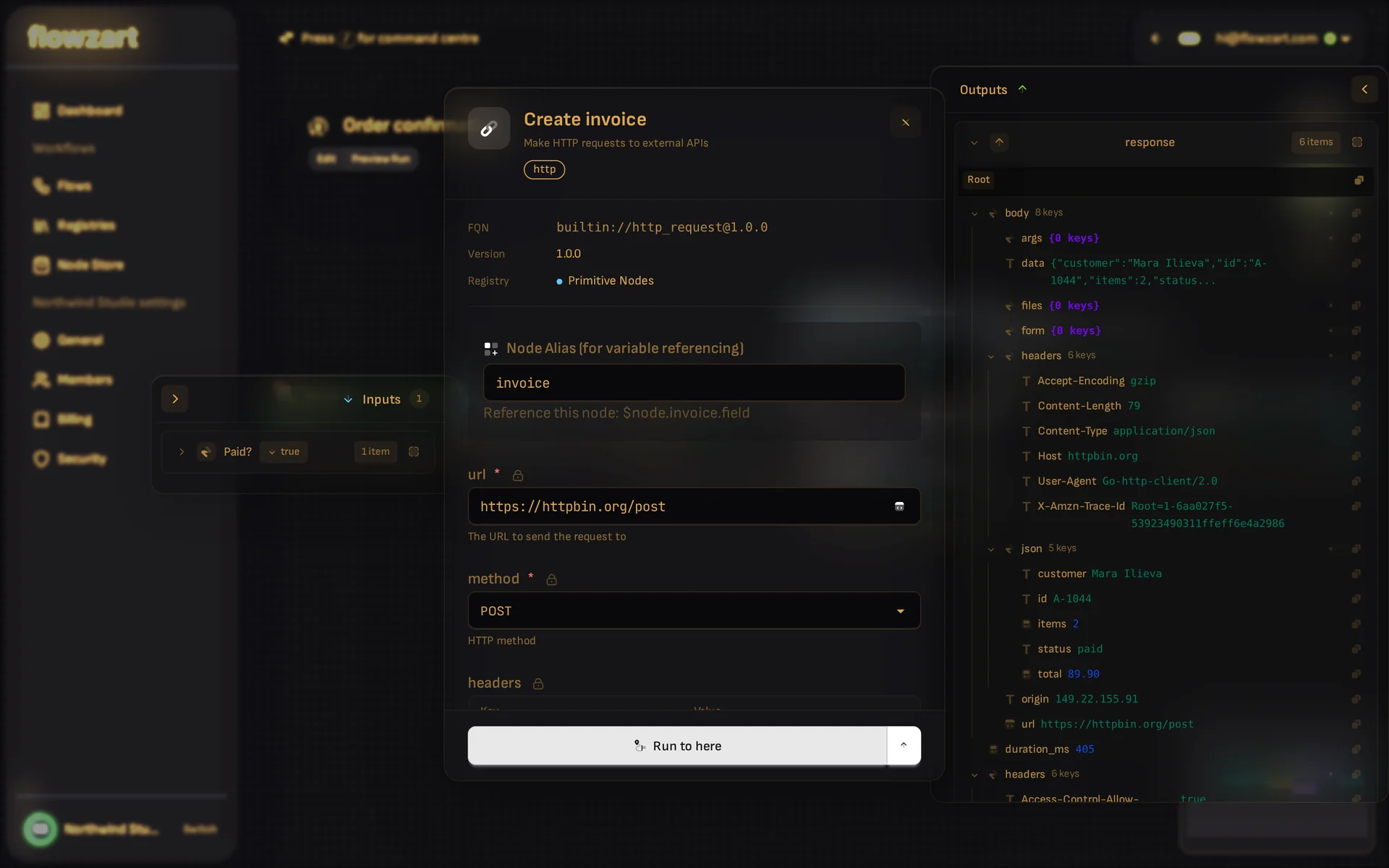Expand response to fullscreen icon
The image size is (1389, 868).
click(x=1357, y=142)
